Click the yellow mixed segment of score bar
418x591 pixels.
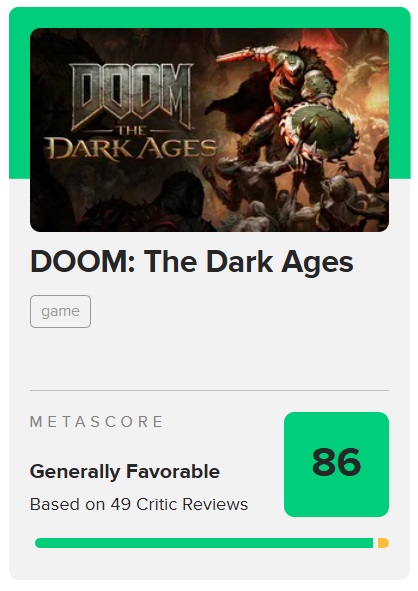383,543
